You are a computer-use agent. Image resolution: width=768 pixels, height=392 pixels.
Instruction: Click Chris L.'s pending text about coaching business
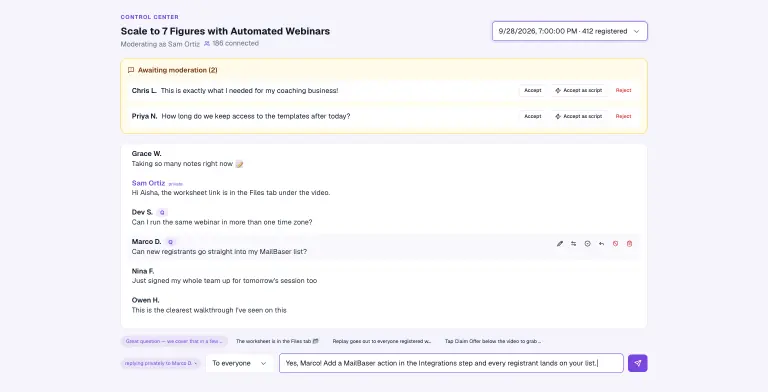(249, 91)
